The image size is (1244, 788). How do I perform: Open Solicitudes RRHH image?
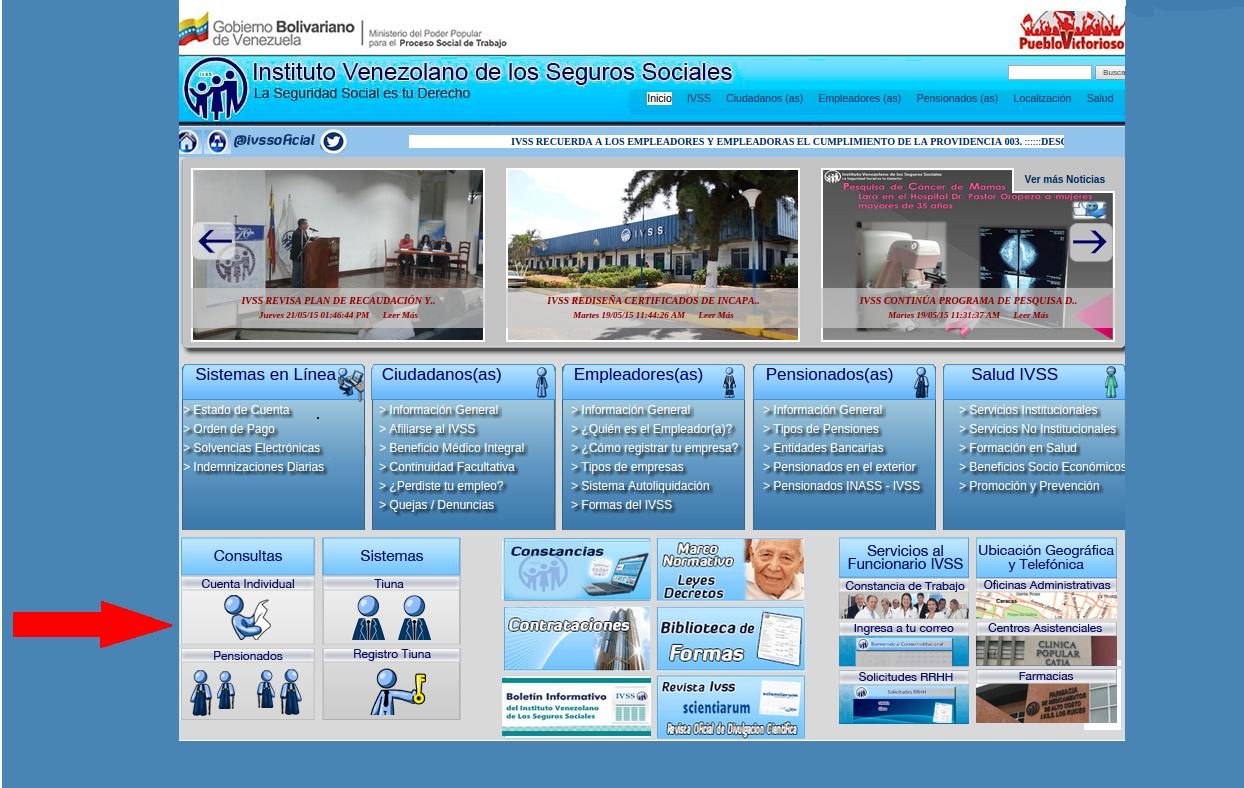click(904, 703)
